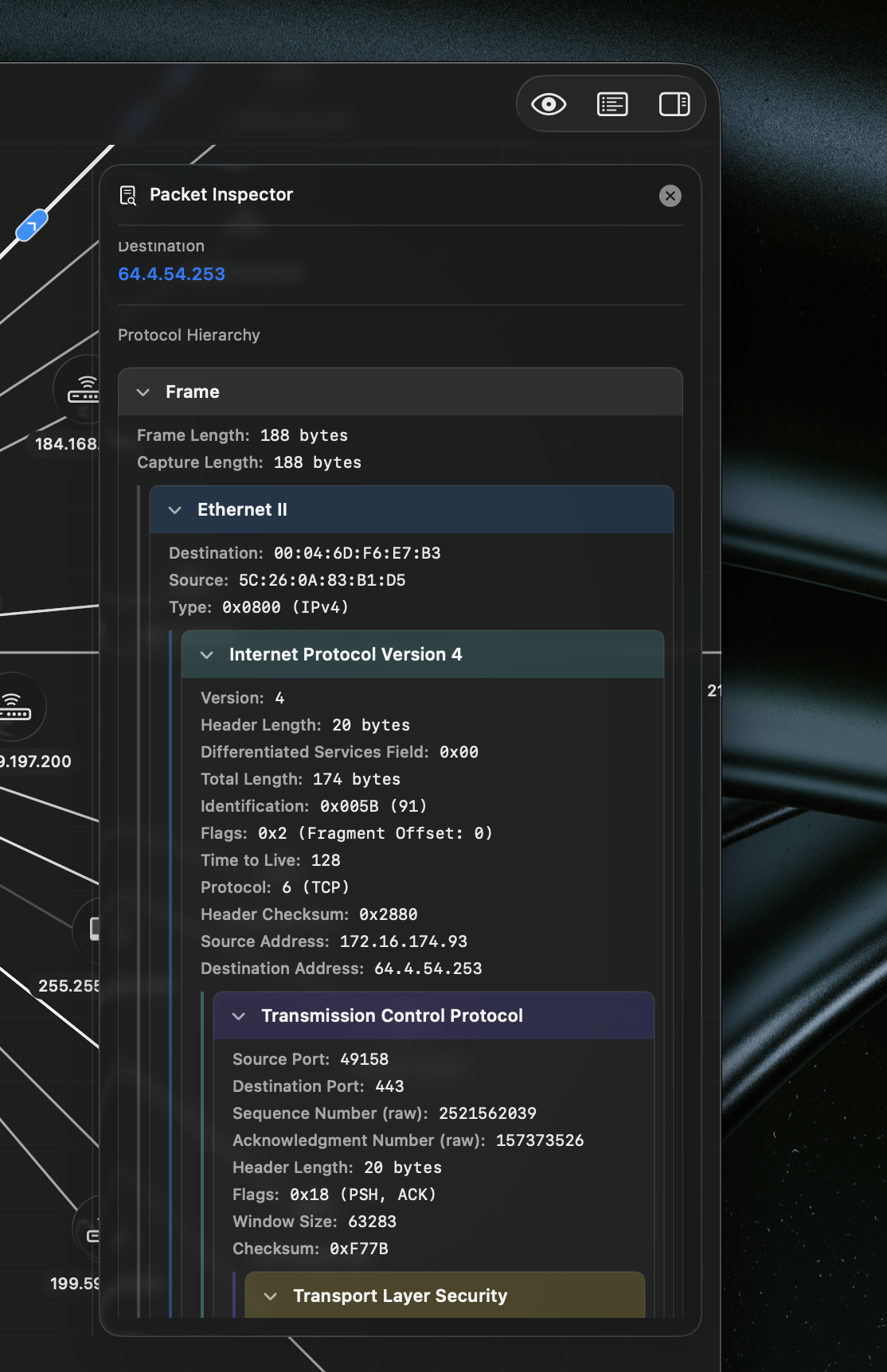Select 'Destination Port: 443' row

pos(318,1086)
